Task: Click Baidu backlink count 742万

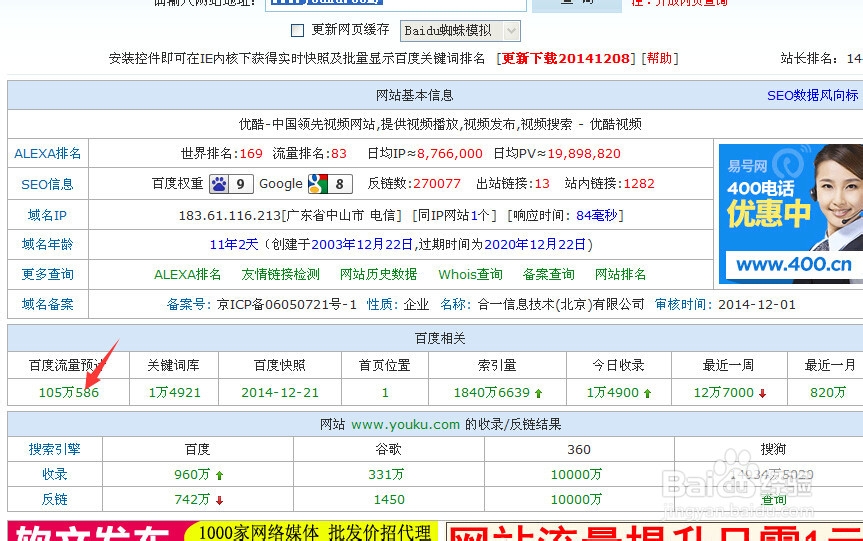Action: pyautogui.click(x=192, y=499)
